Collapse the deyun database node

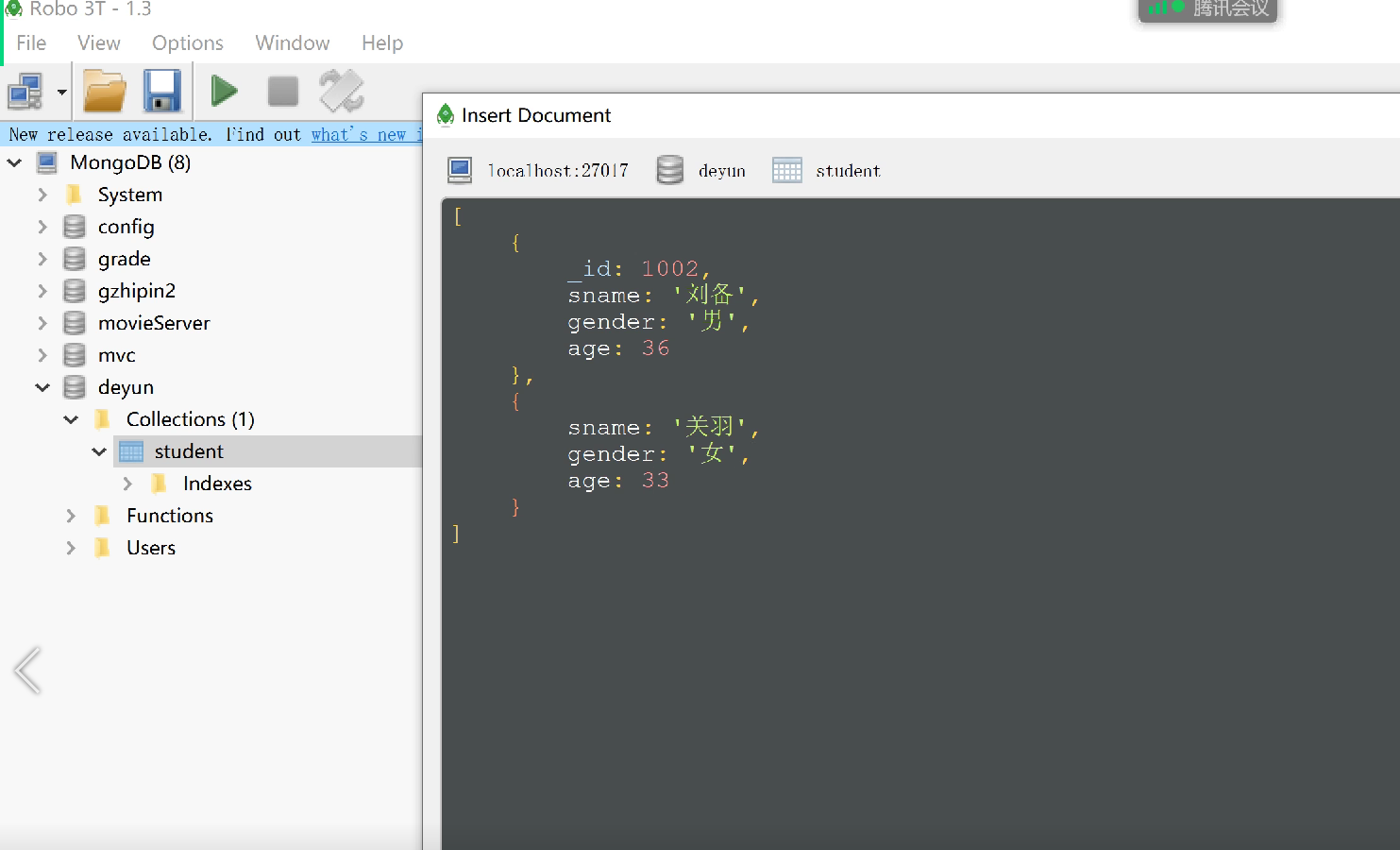tap(42, 387)
